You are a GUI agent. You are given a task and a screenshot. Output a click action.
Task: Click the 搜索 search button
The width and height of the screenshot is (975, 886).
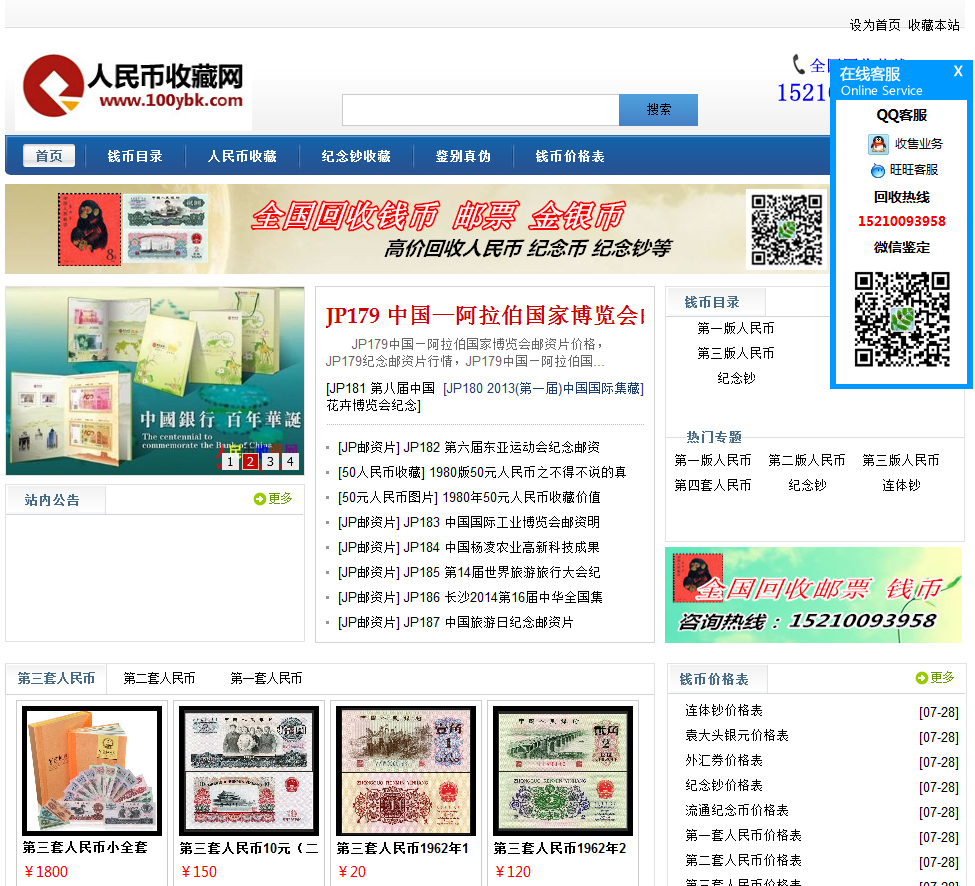point(658,110)
